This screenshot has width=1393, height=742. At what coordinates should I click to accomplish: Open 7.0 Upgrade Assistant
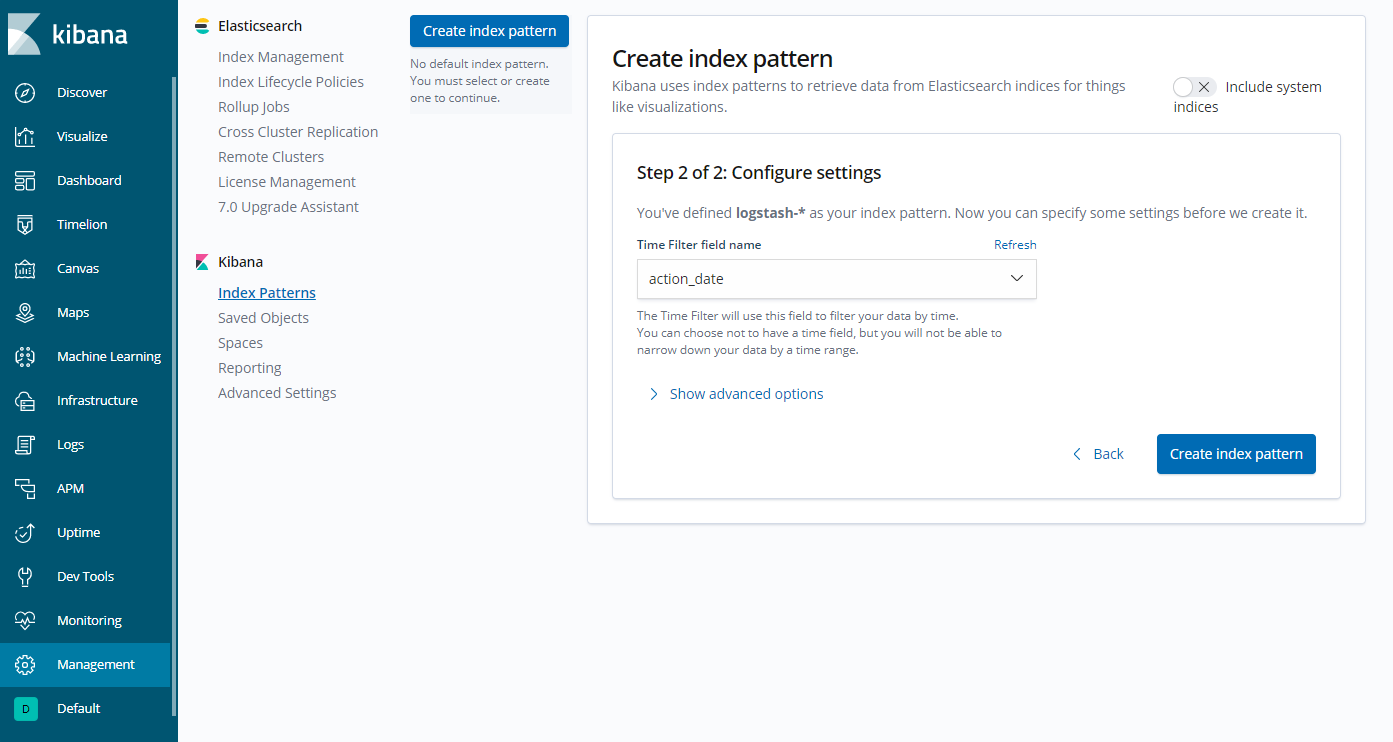(x=288, y=207)
